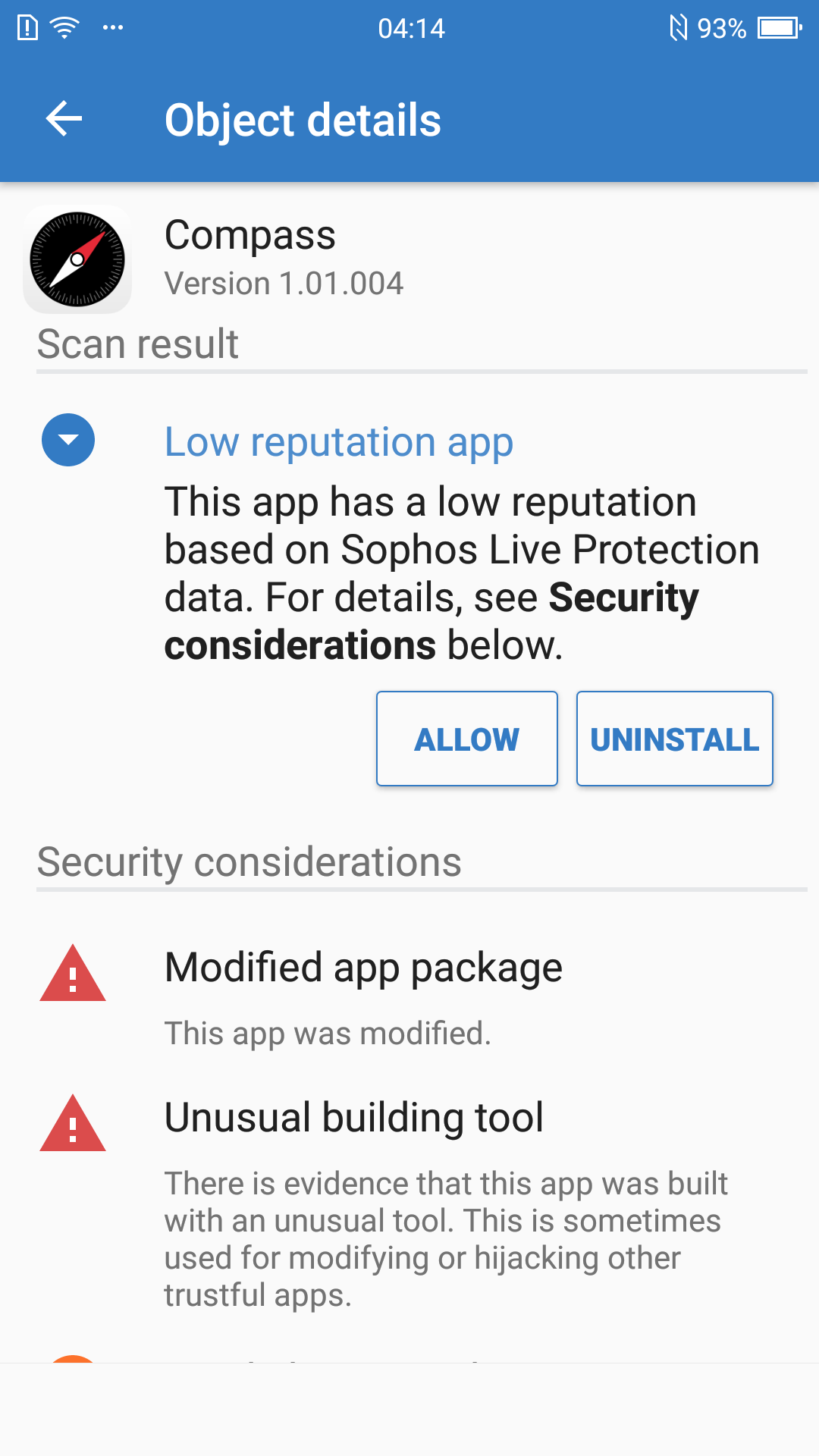Uninstall the Compass app

[675, 739]
